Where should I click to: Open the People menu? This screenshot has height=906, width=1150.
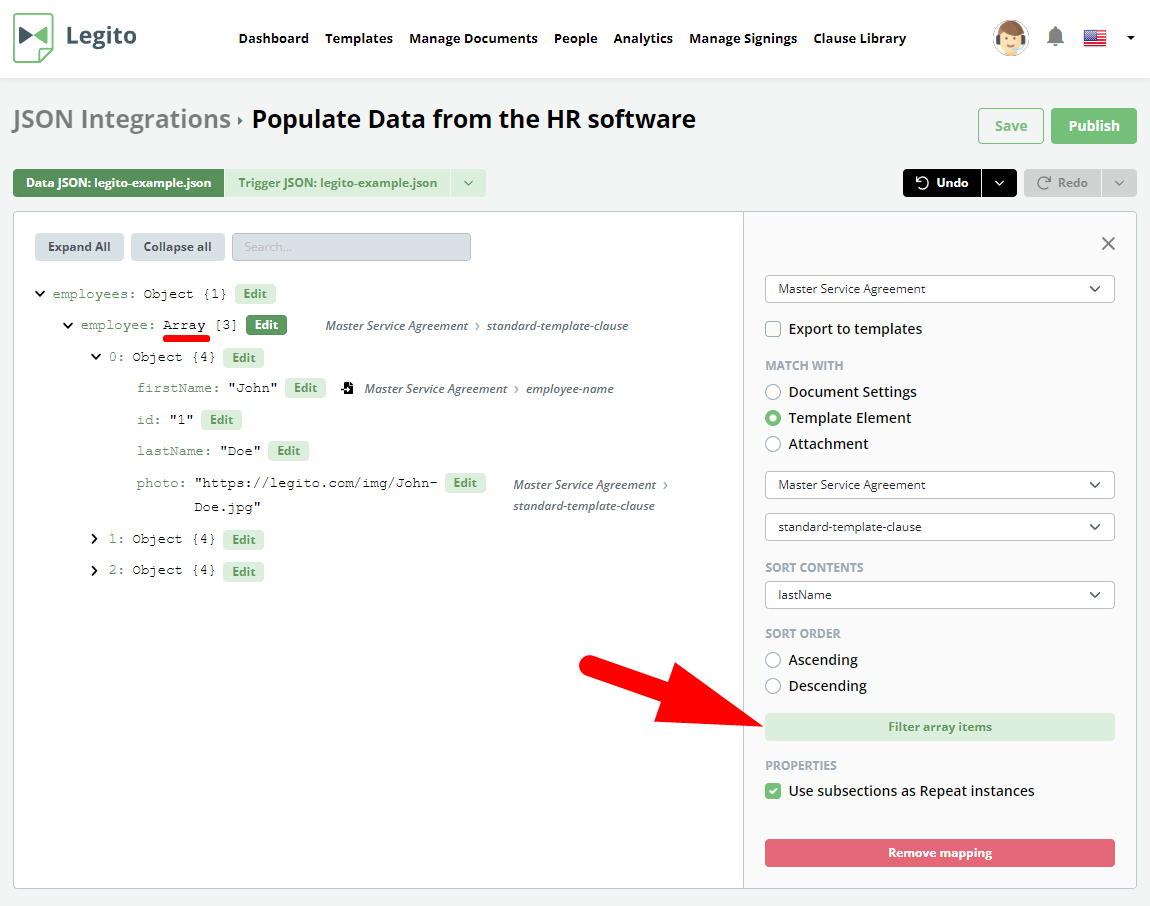pyautogui.click(x=576, y=38)
